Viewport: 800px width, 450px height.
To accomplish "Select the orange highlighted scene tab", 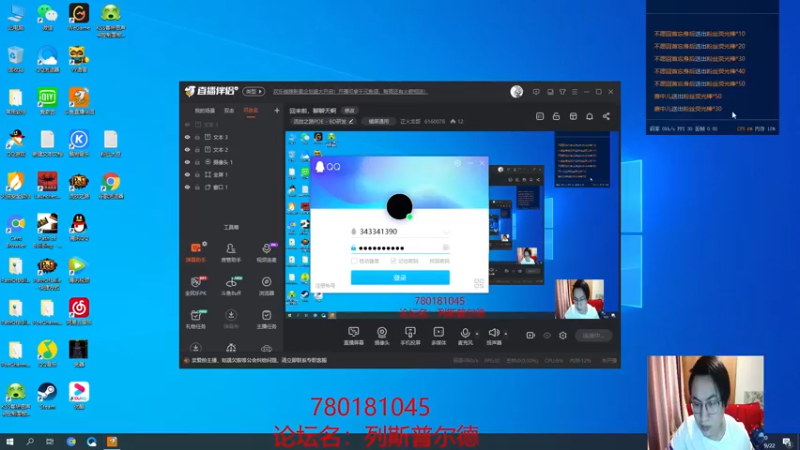I will (251, 110).
